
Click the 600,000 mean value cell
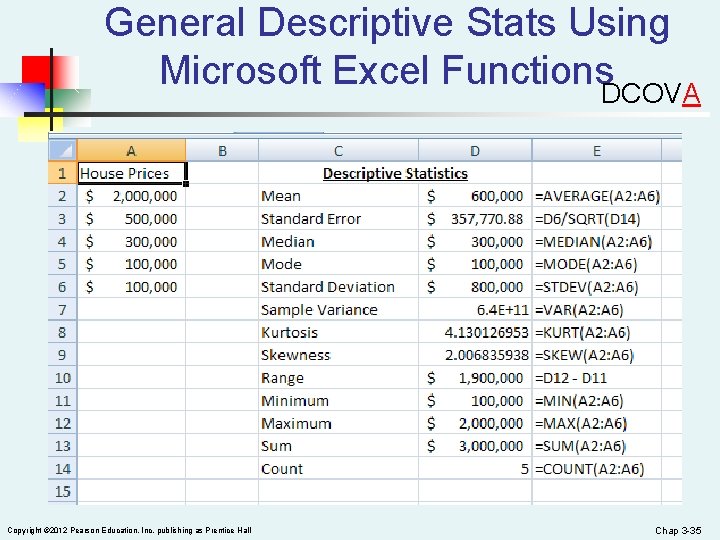475,196
